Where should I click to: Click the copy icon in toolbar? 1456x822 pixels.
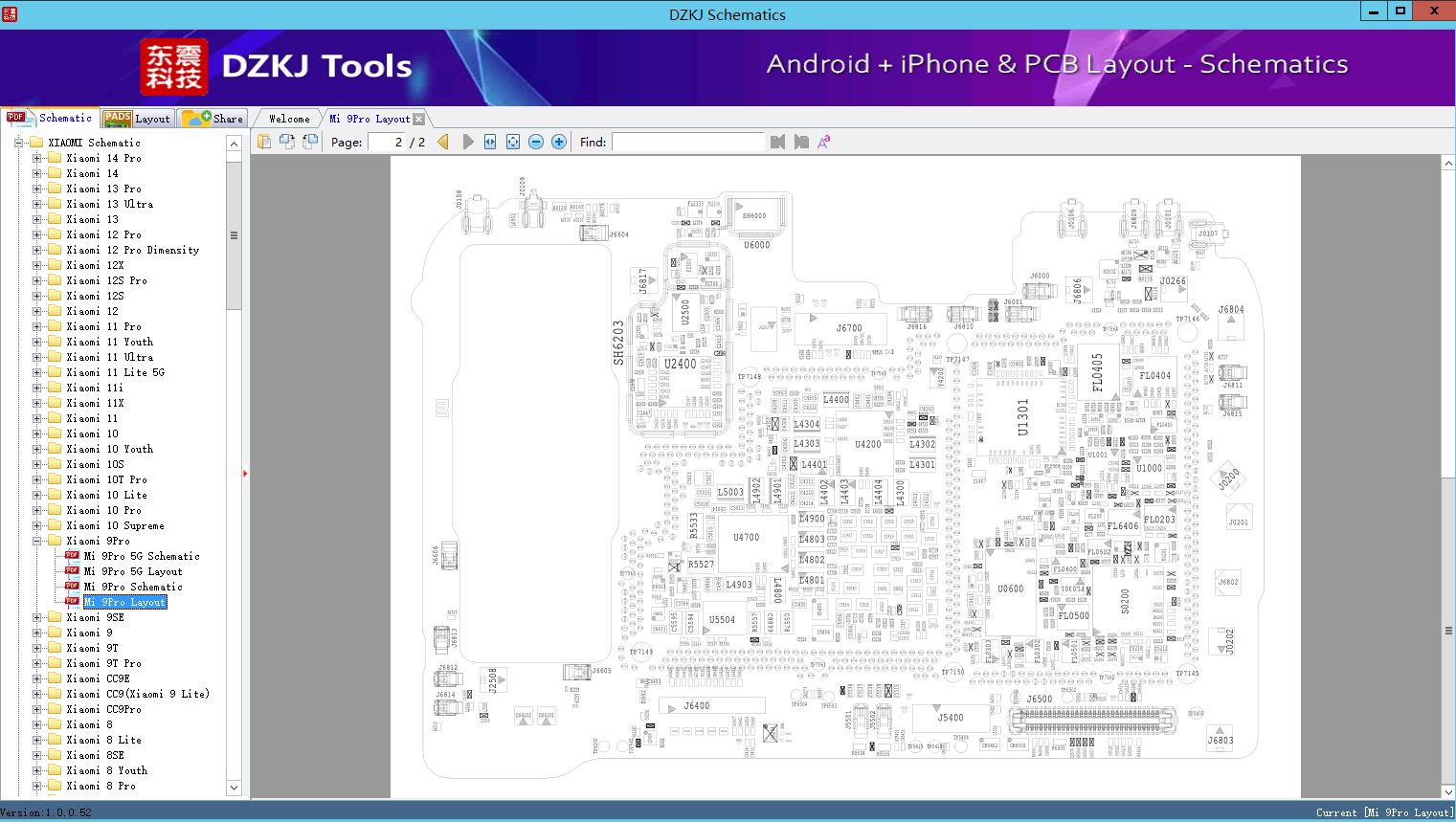click(264, 142)
